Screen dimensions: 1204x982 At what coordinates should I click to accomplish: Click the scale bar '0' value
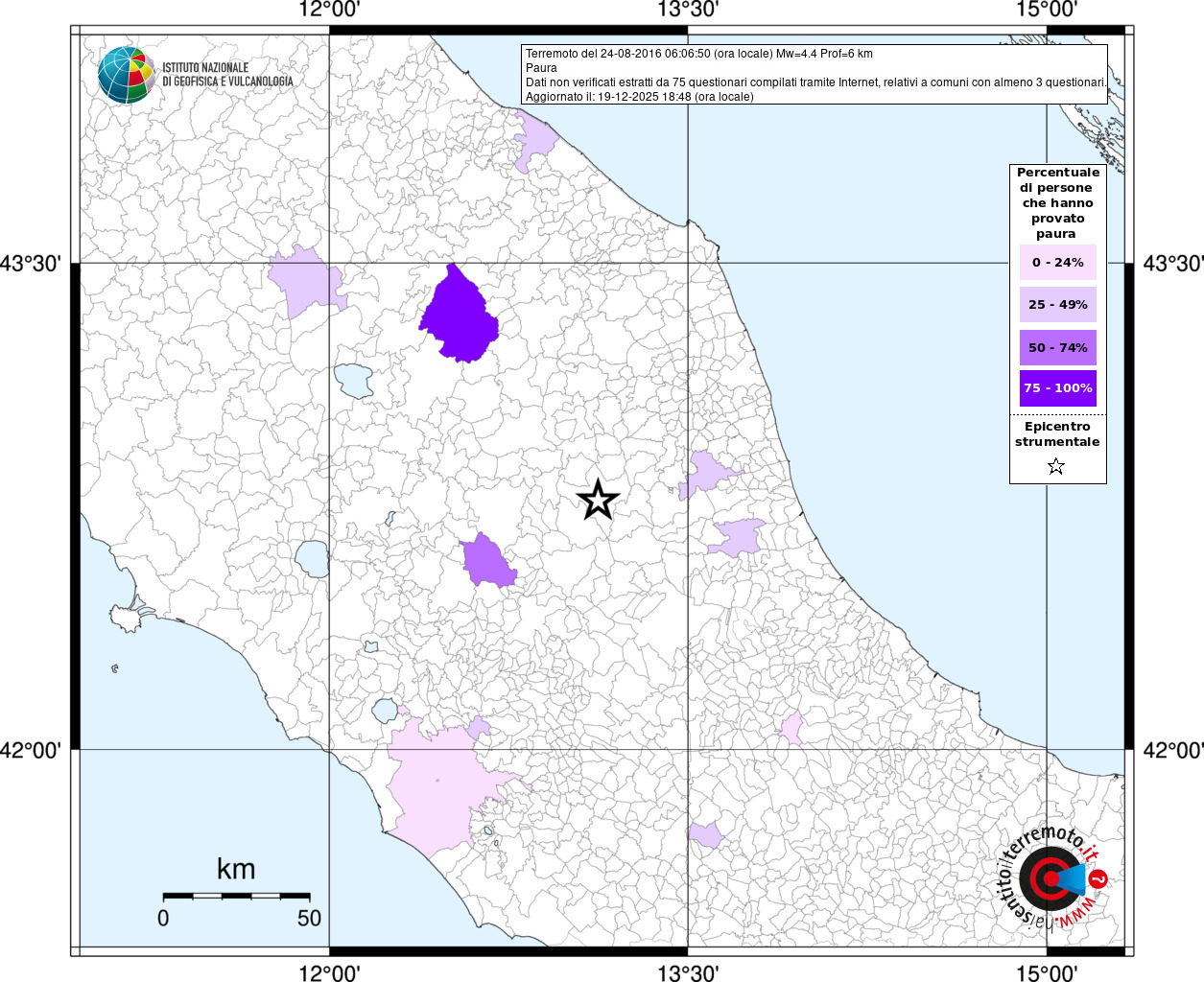click(x=163, y=918)
